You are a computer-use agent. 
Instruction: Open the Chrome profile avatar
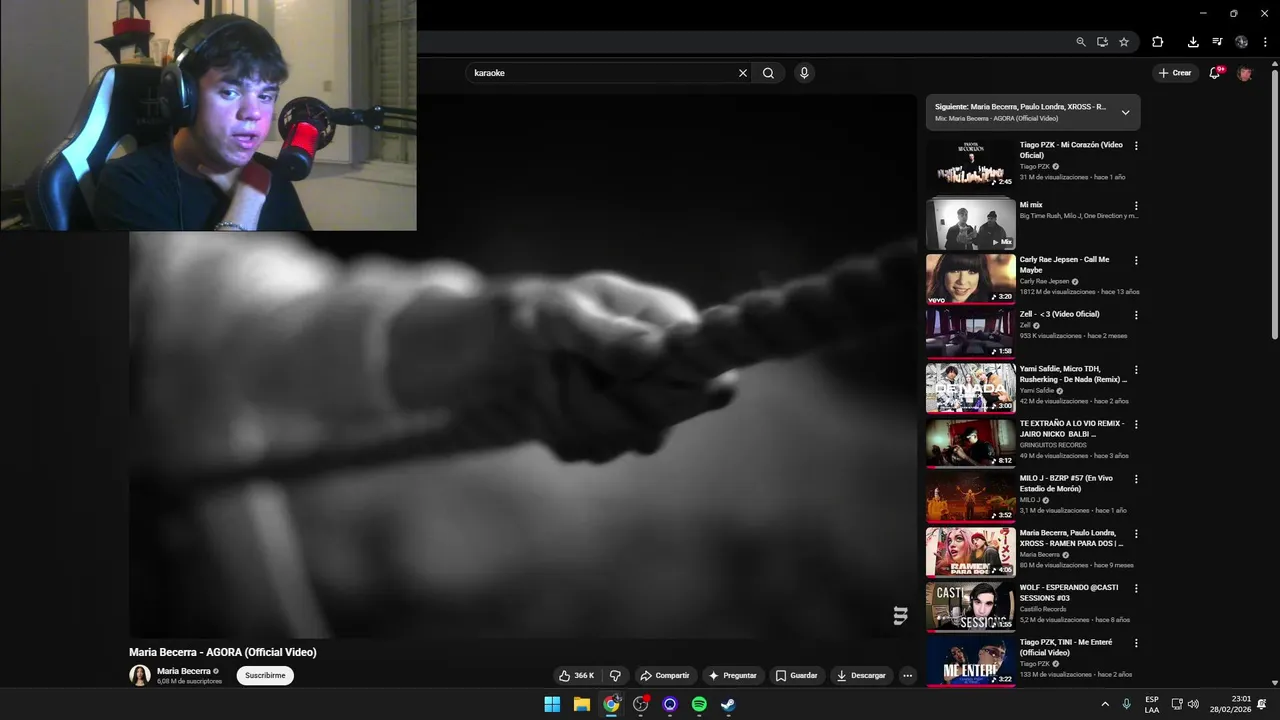[x=1241, y=42]
